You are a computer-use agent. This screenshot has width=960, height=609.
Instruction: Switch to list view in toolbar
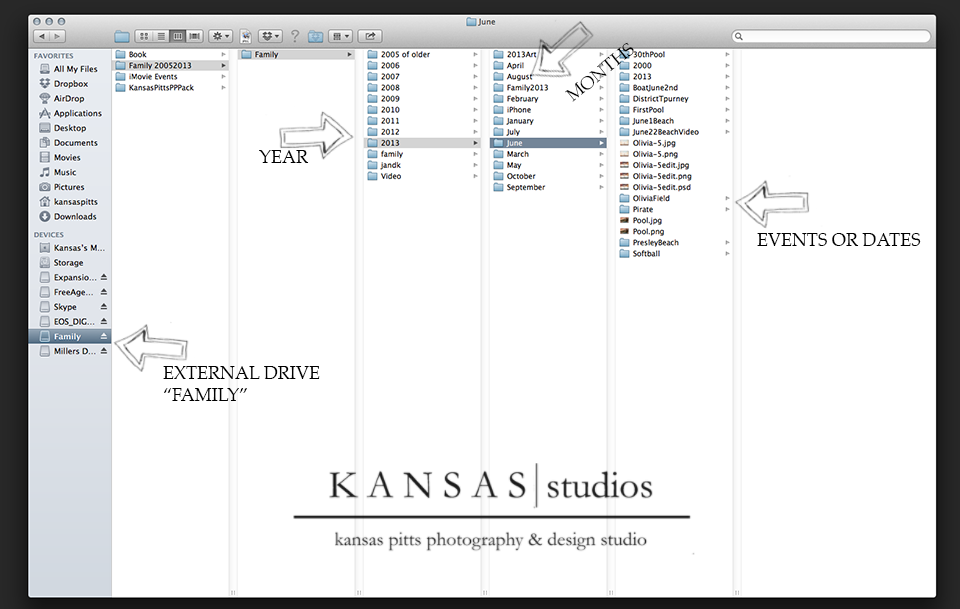(160, 36)
